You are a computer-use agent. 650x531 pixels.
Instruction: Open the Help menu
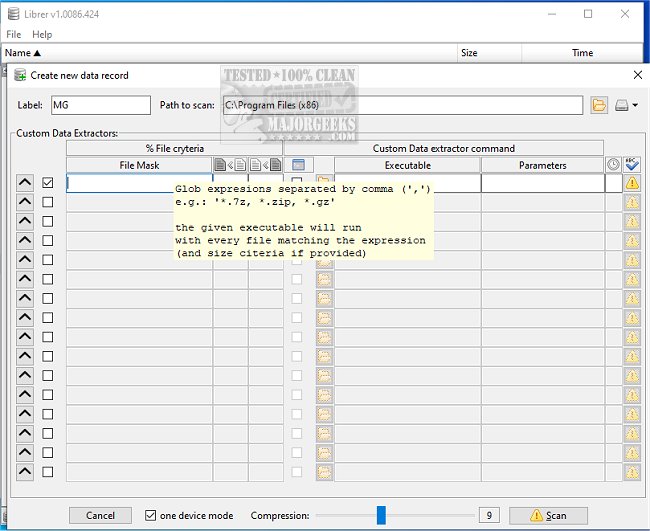pyautogui.click(x=42, y=34)
